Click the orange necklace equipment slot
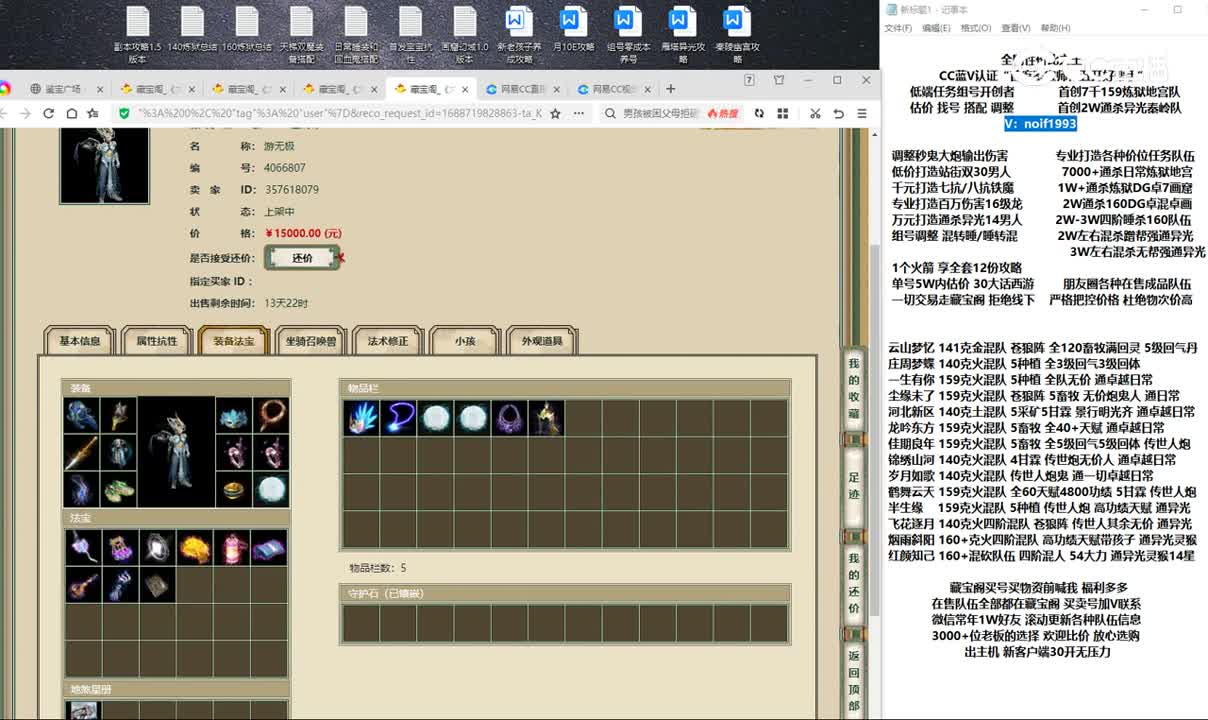This screenshot has height=720, width=1208. coord(271,416)
